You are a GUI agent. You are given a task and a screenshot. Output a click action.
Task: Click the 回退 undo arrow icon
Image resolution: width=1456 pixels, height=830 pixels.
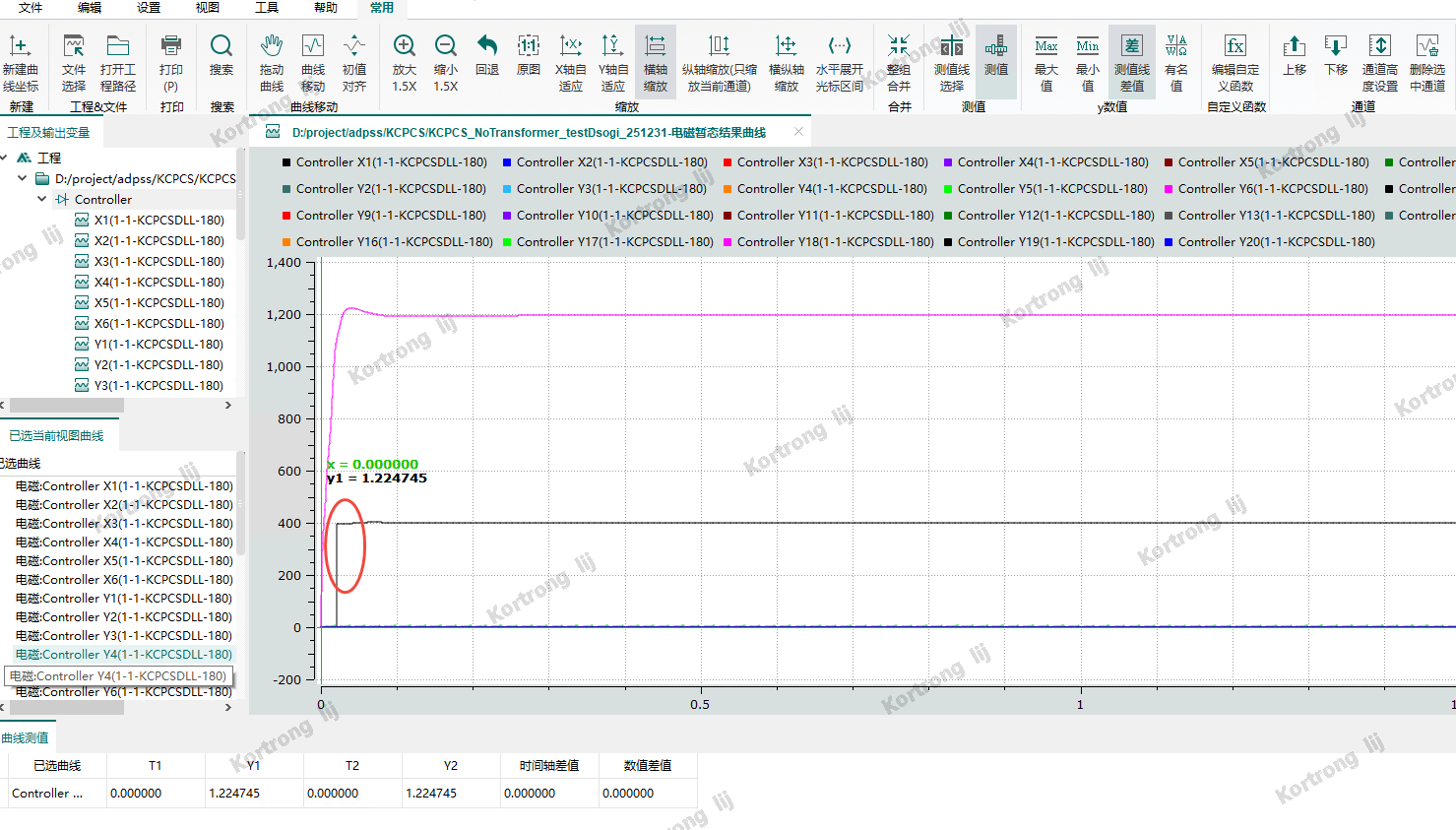point(486,45)
